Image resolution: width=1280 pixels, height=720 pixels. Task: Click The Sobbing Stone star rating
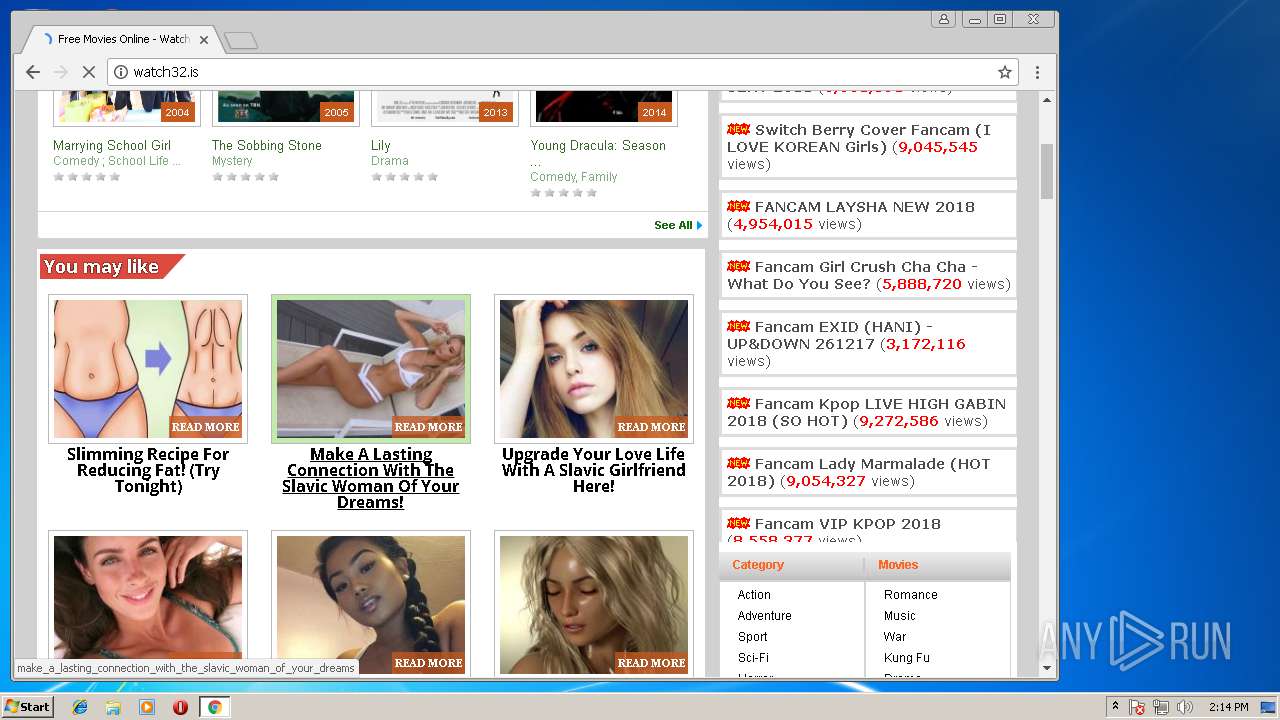[x=246, y=177]
